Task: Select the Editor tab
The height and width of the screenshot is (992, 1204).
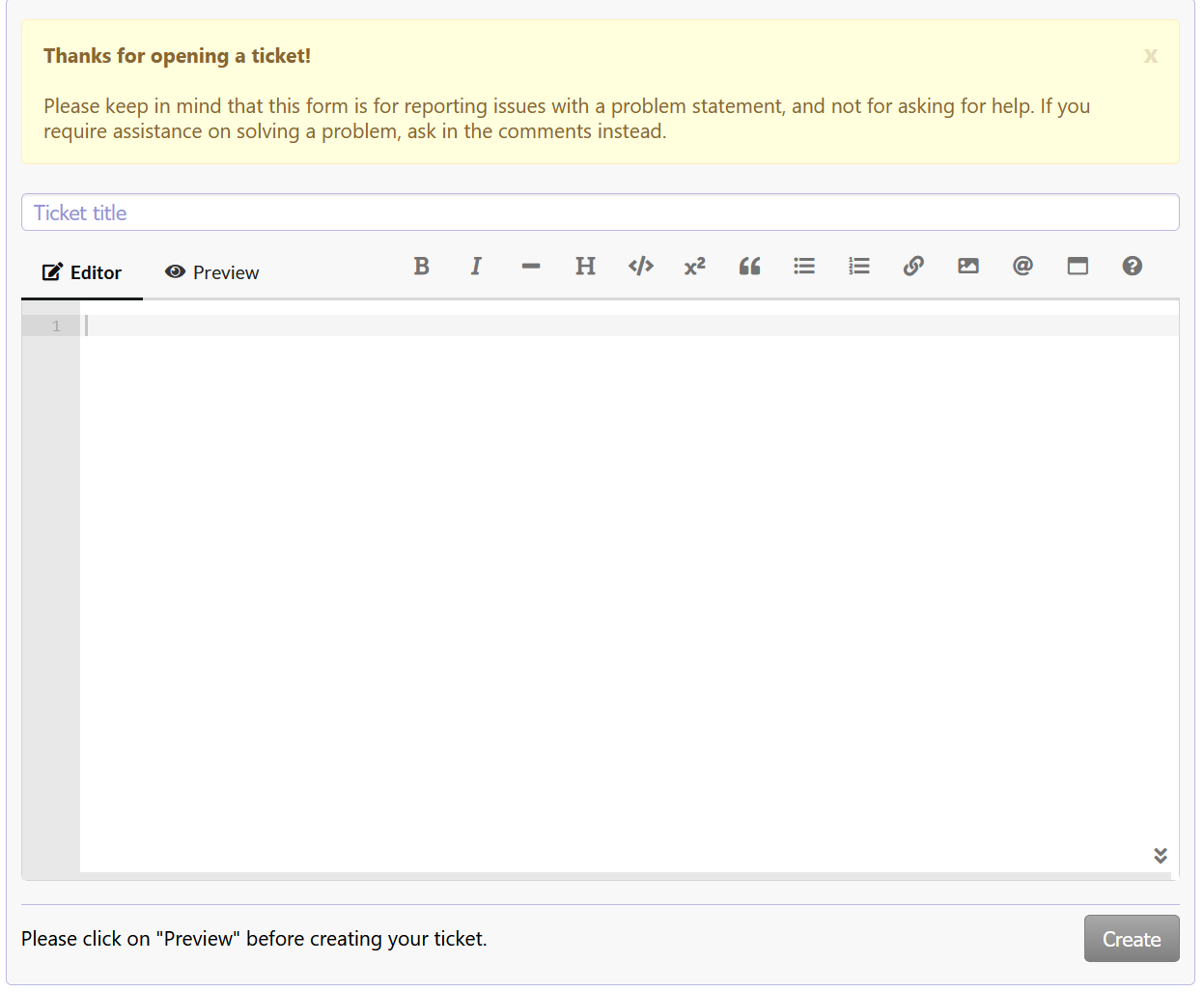Action: [x=81, y=272]
